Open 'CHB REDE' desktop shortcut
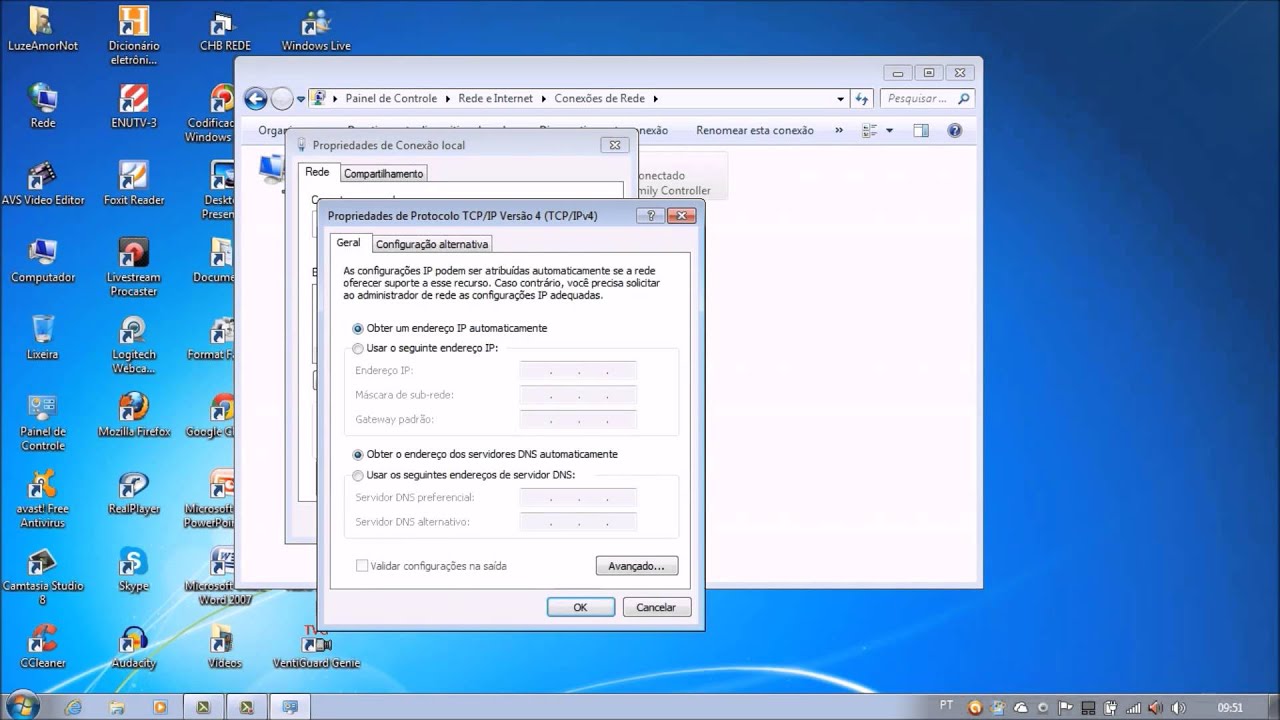The width and height of the screenshot is (1280, 720). pyautogui.click(x=225, y=30)
